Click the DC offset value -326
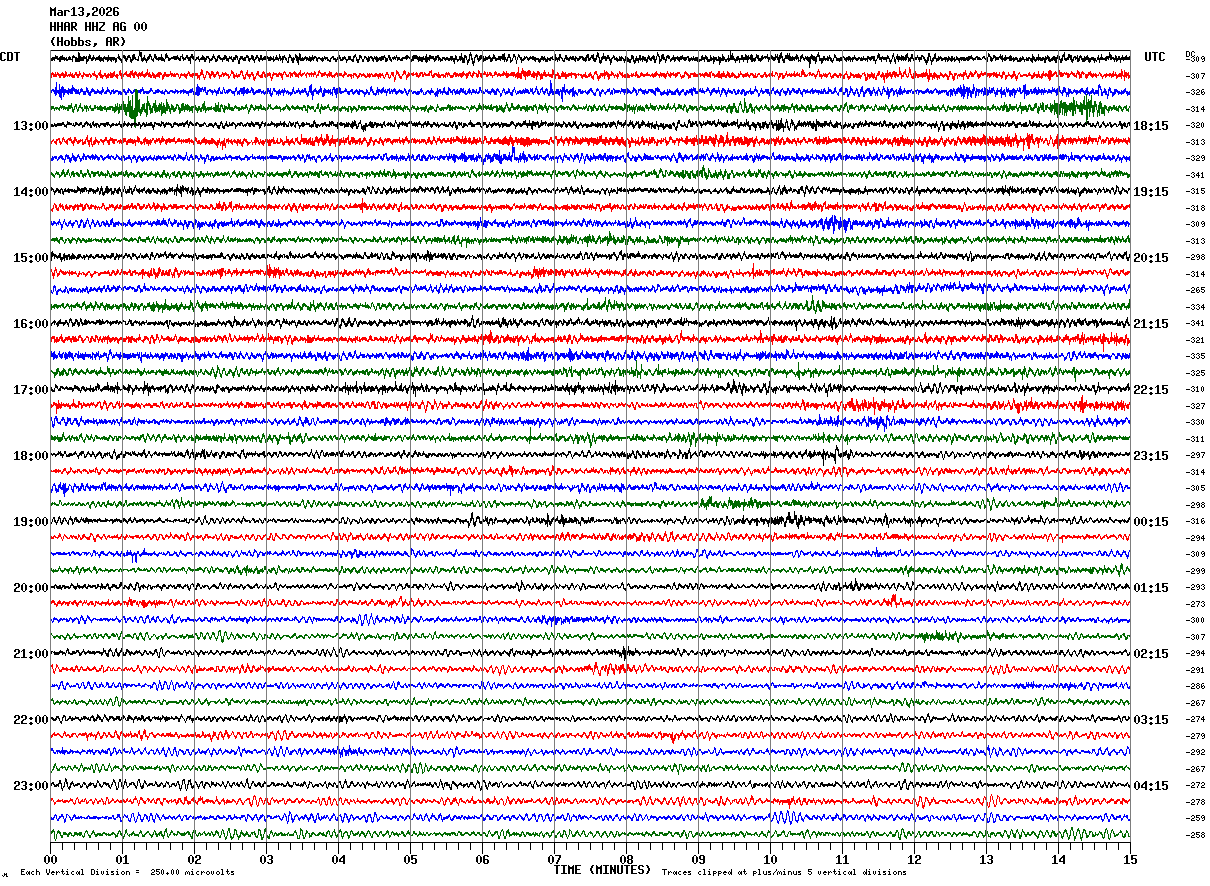 click(x=1195, y=93)
